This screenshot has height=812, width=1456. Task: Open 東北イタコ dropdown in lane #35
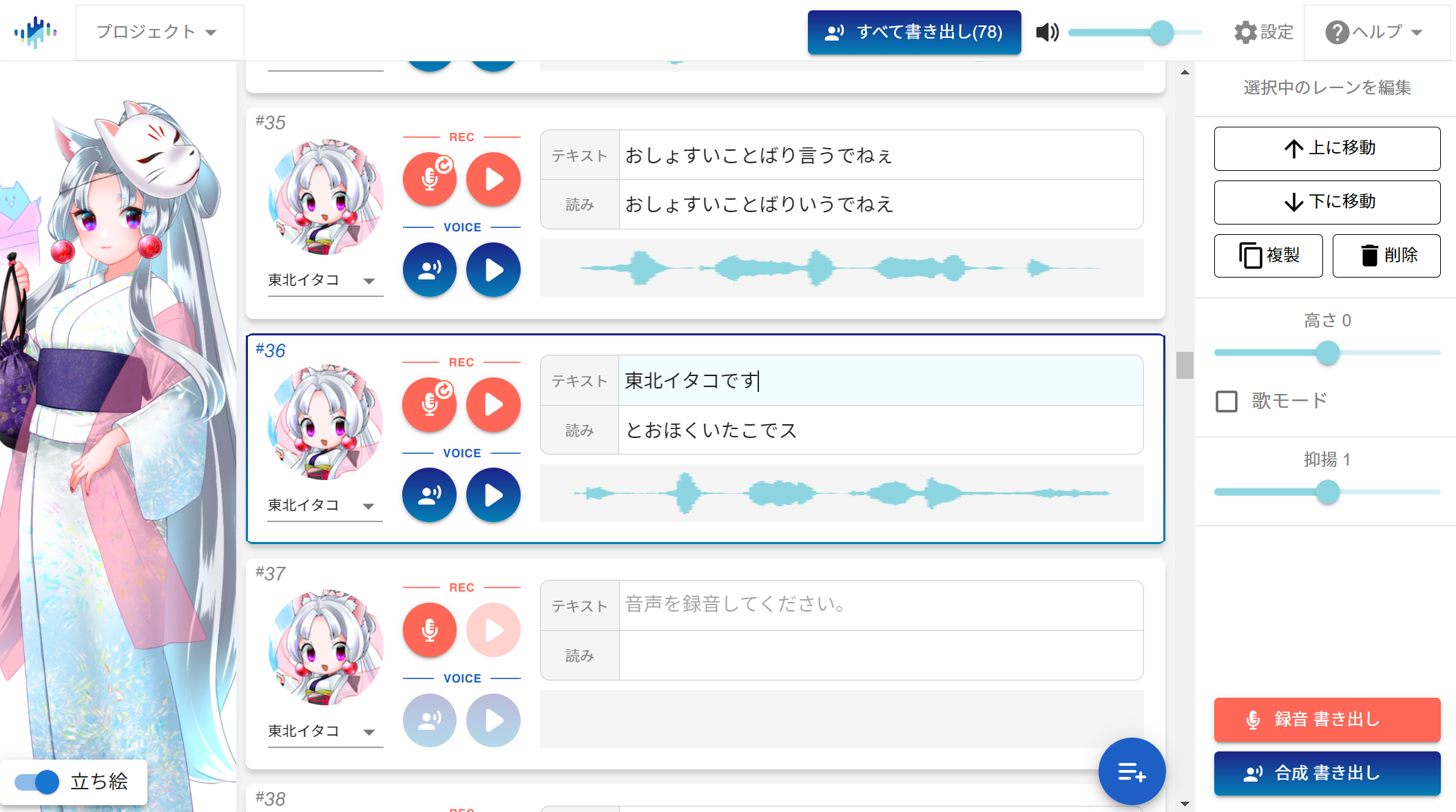click(x=324, y=280)
